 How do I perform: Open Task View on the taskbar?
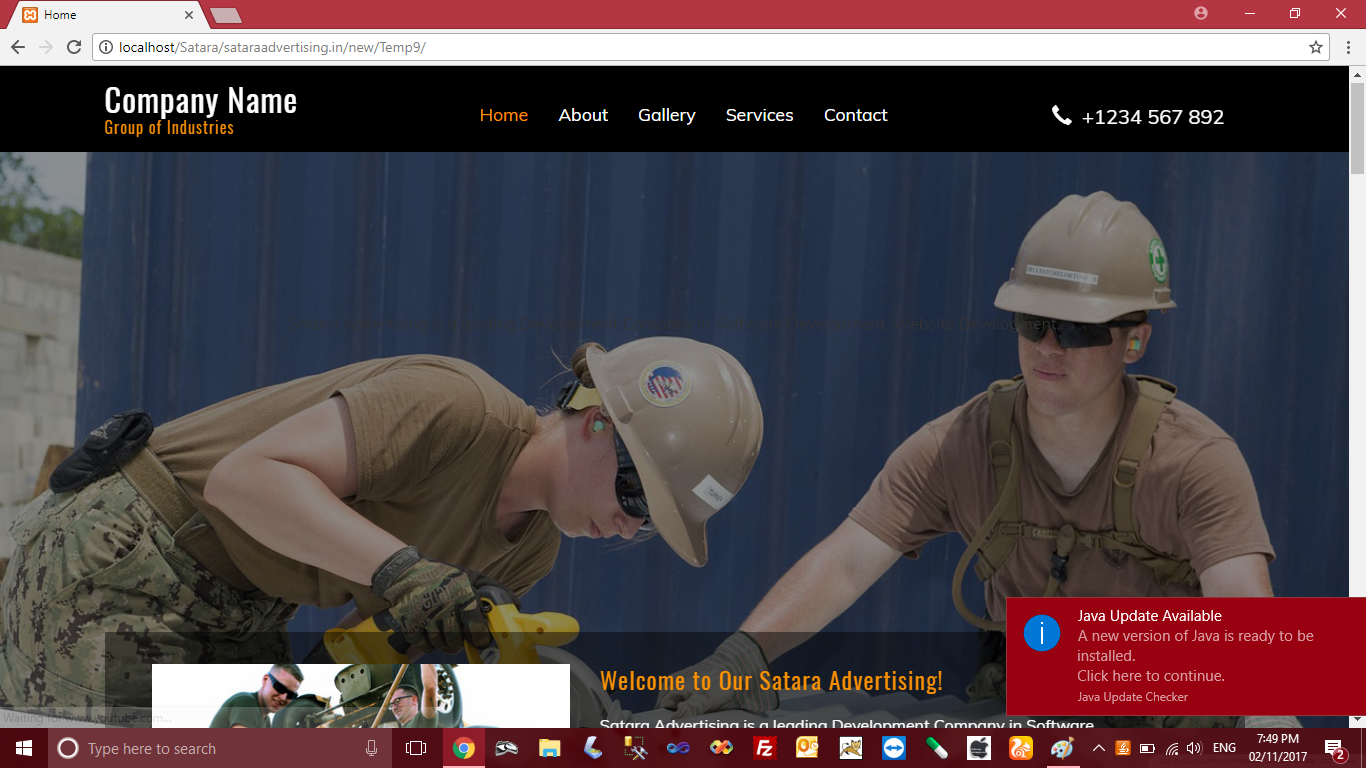416,748
